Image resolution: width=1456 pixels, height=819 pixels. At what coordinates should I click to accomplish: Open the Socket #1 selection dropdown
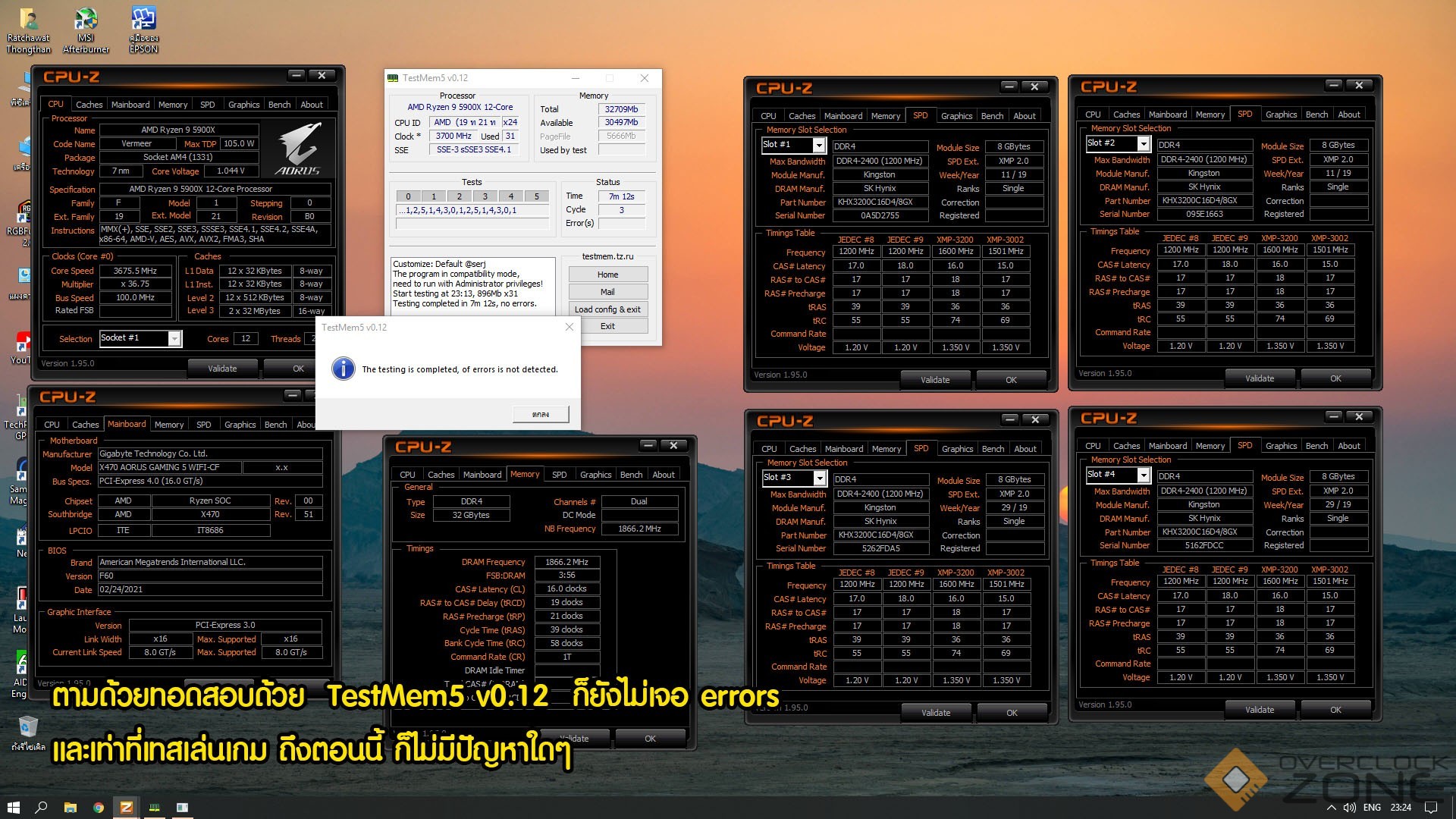[x=174, y=338]
